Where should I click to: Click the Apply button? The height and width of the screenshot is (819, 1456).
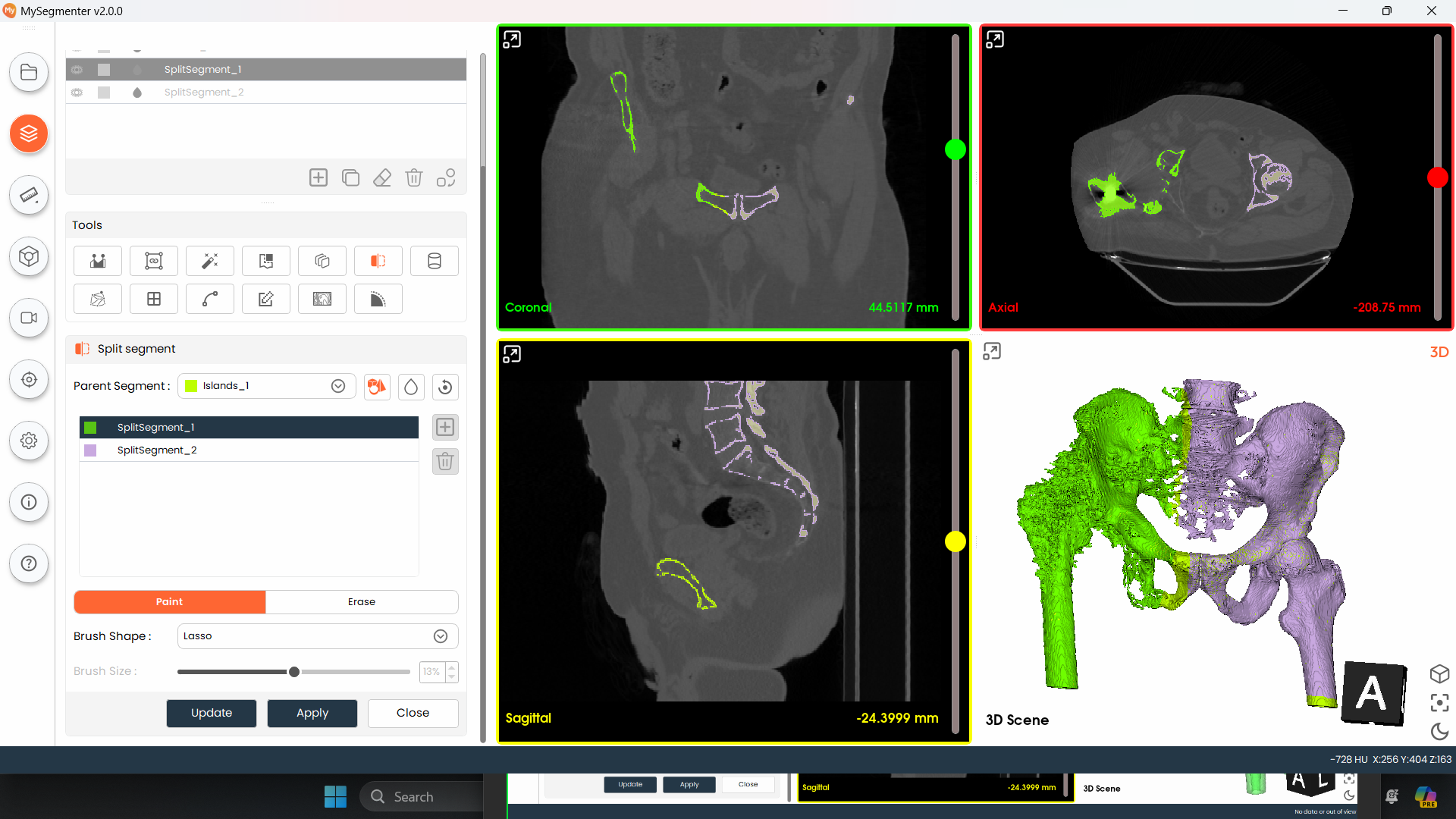pos(312,713)
